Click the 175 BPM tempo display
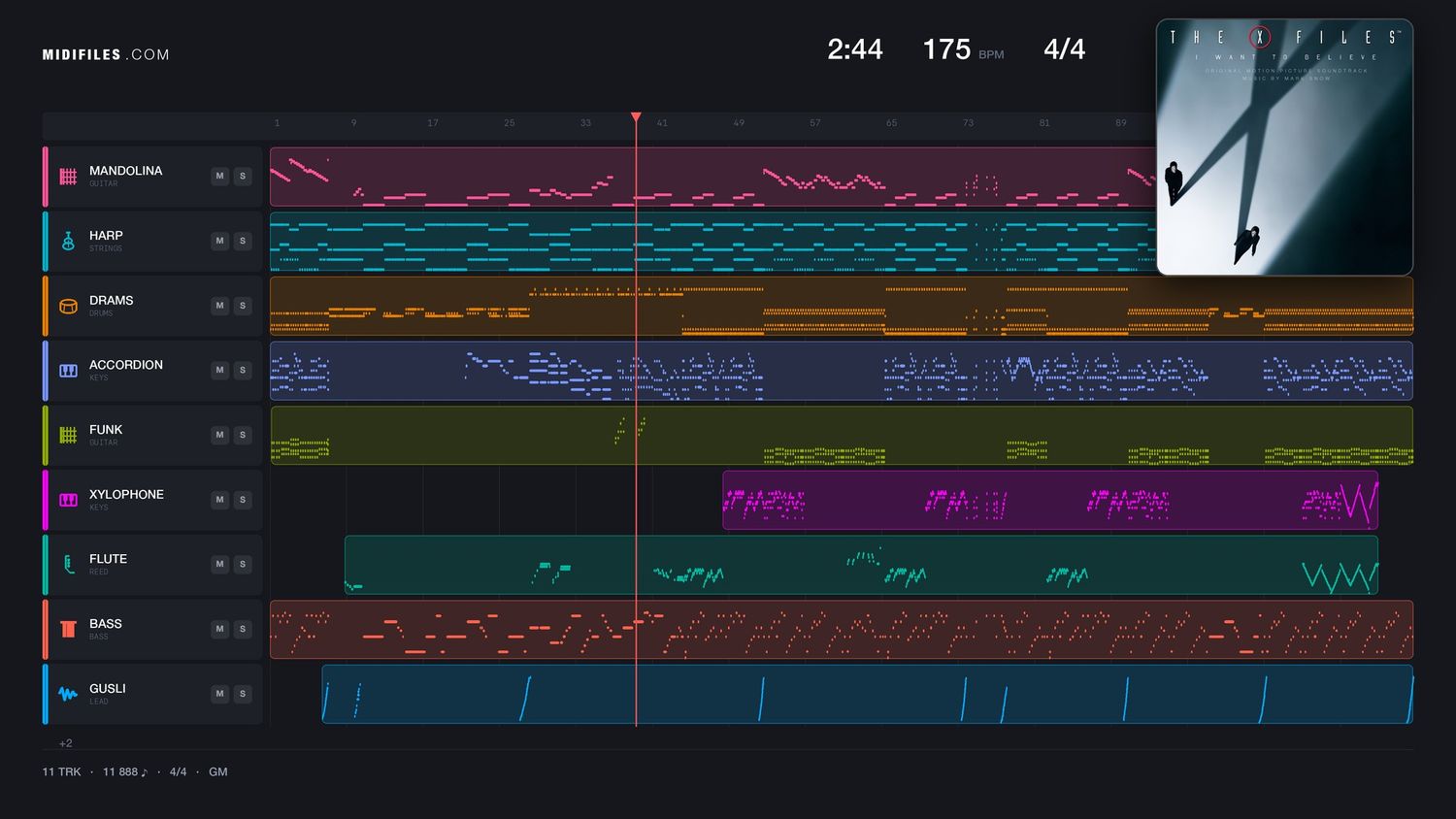1456x819 pixels. tap(963, 49)
